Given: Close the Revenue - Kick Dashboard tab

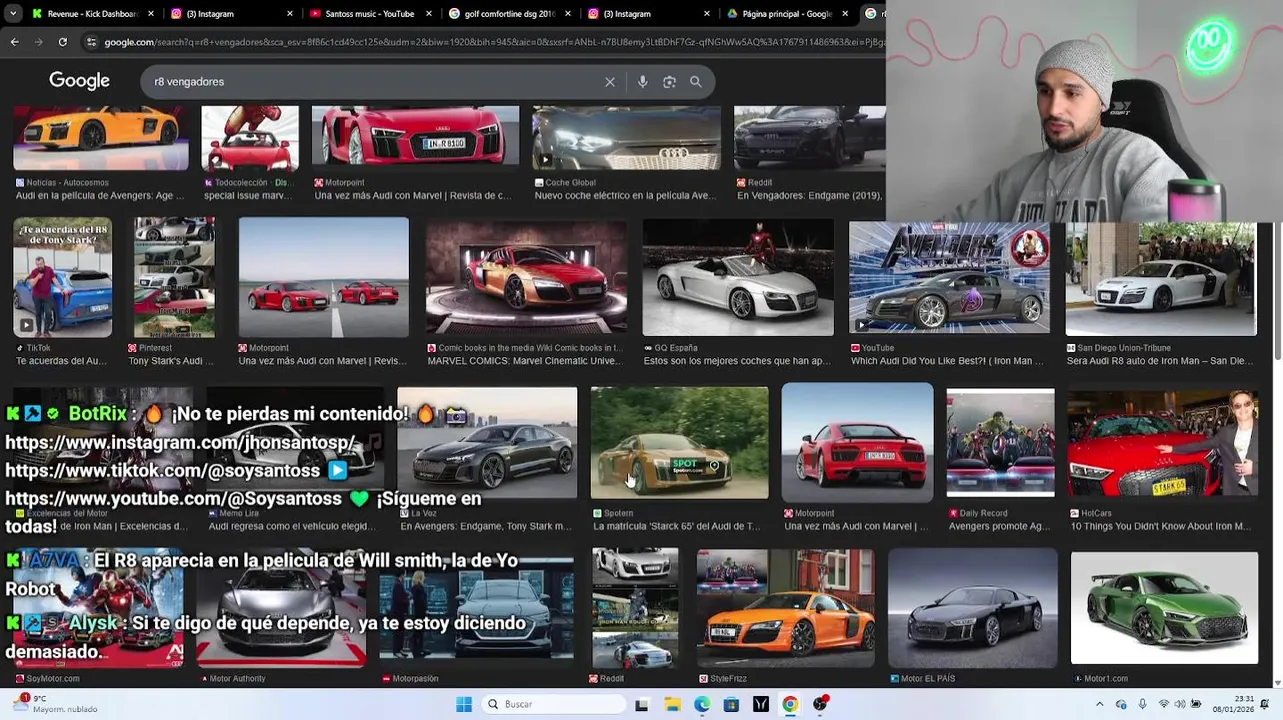Looking at the screenshot, I should [152, 14].
